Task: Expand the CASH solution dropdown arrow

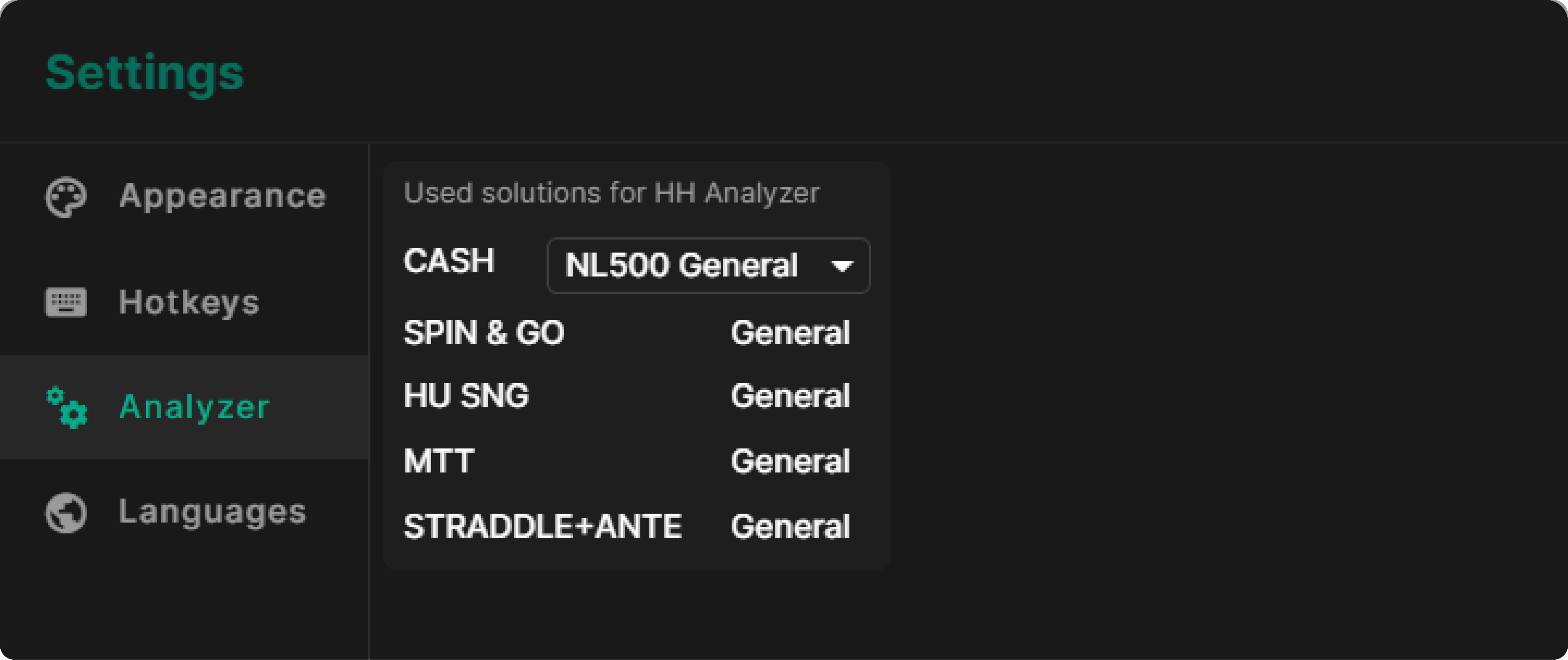Action: 842,266
